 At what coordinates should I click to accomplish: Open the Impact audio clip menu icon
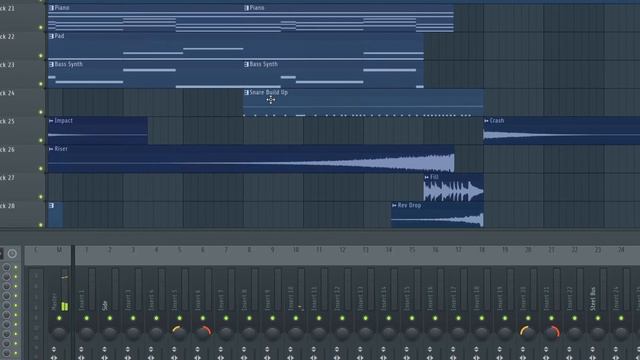coord(51,121)
